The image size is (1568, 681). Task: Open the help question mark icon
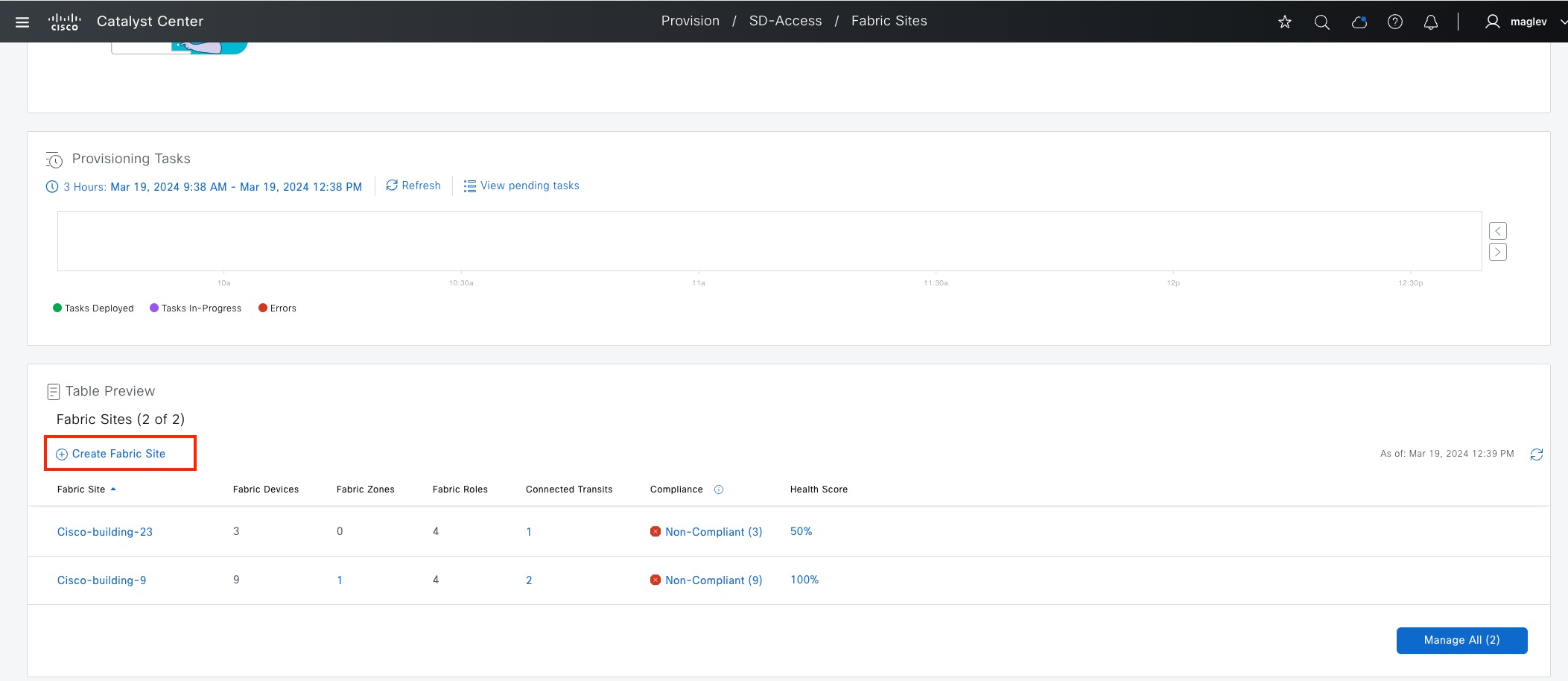click(x=1394, y=22)
